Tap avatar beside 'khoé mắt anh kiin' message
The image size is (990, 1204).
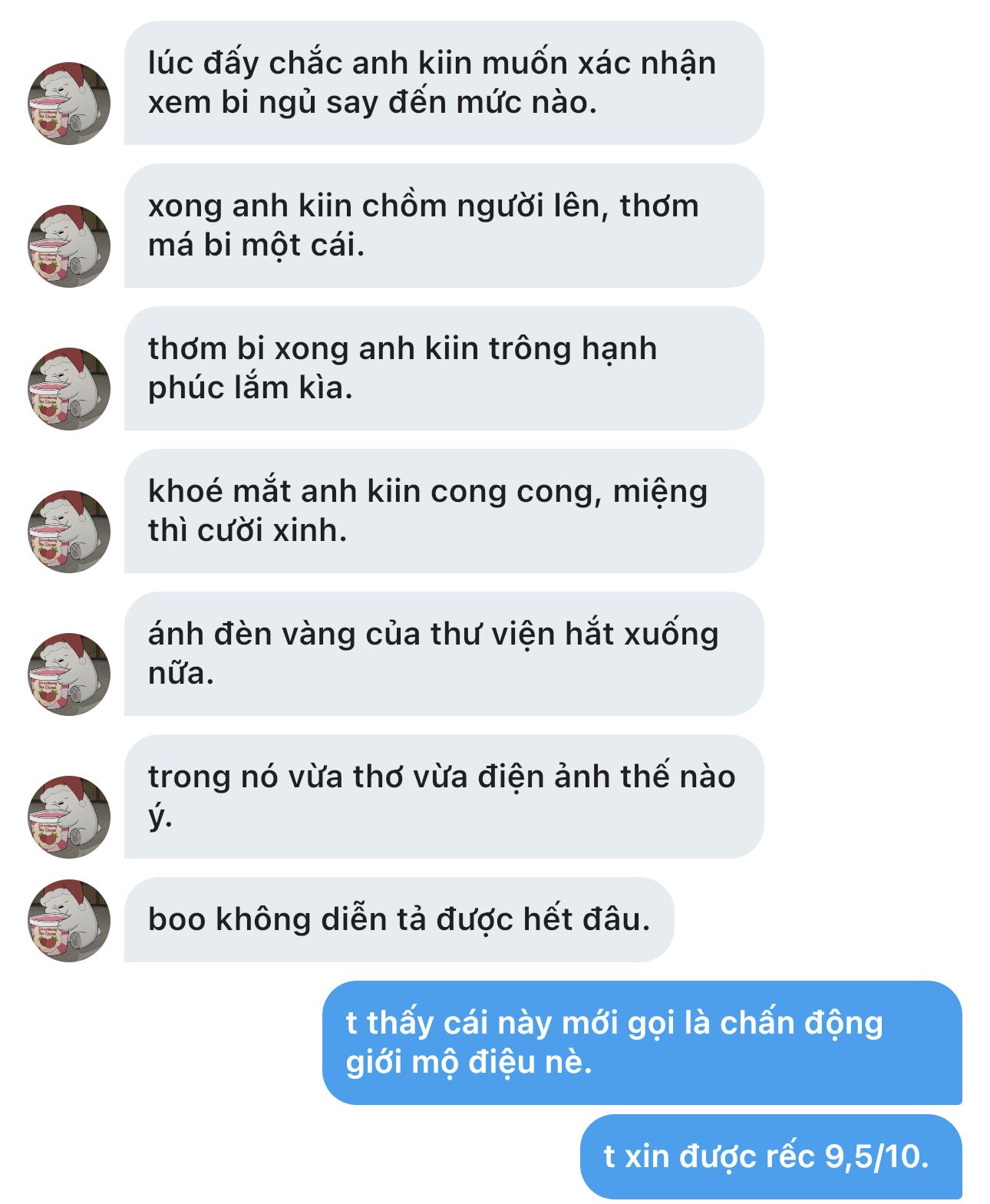[69, 532]
